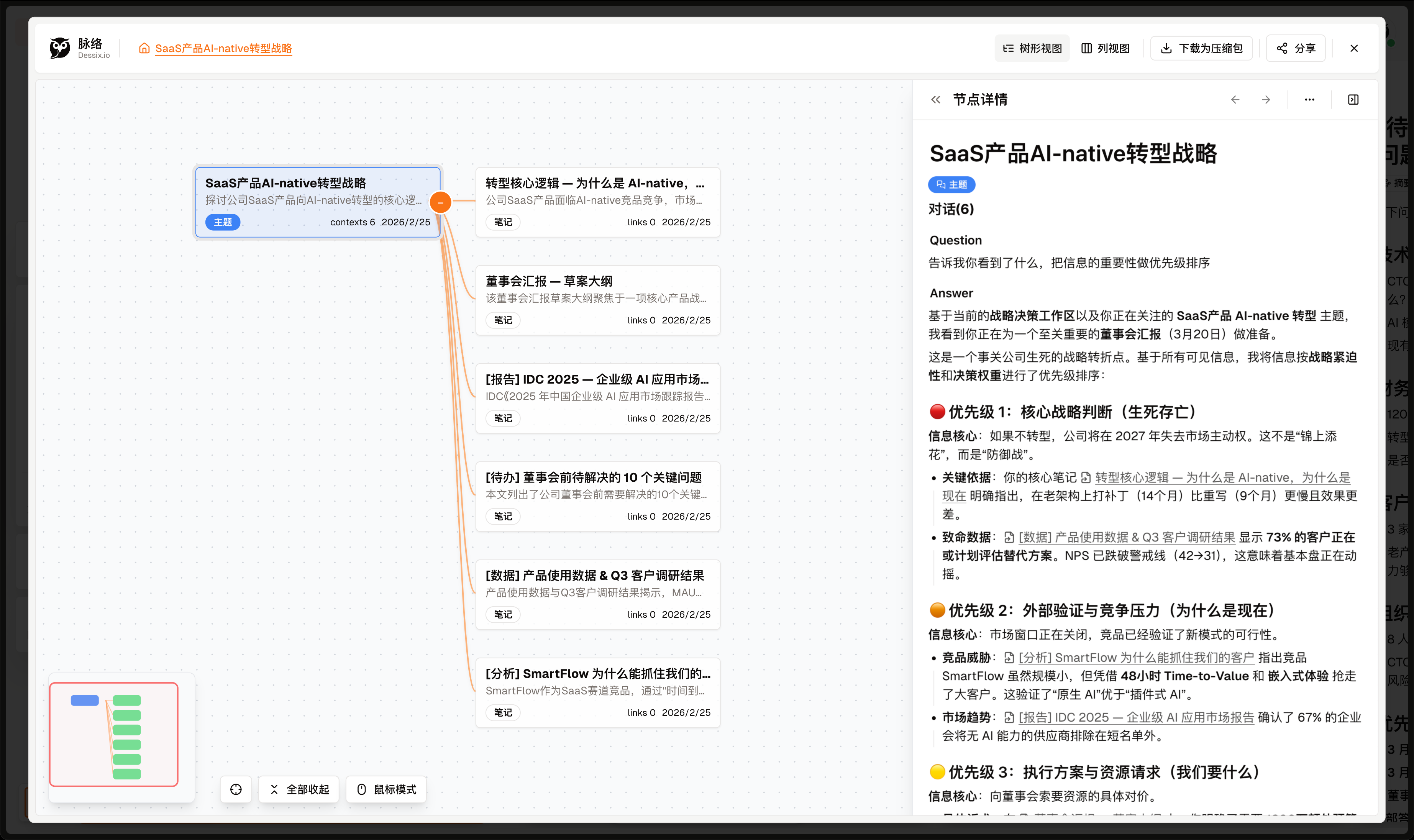Click the expand-panel icon beside the more menu

[x=1353, y=100]
